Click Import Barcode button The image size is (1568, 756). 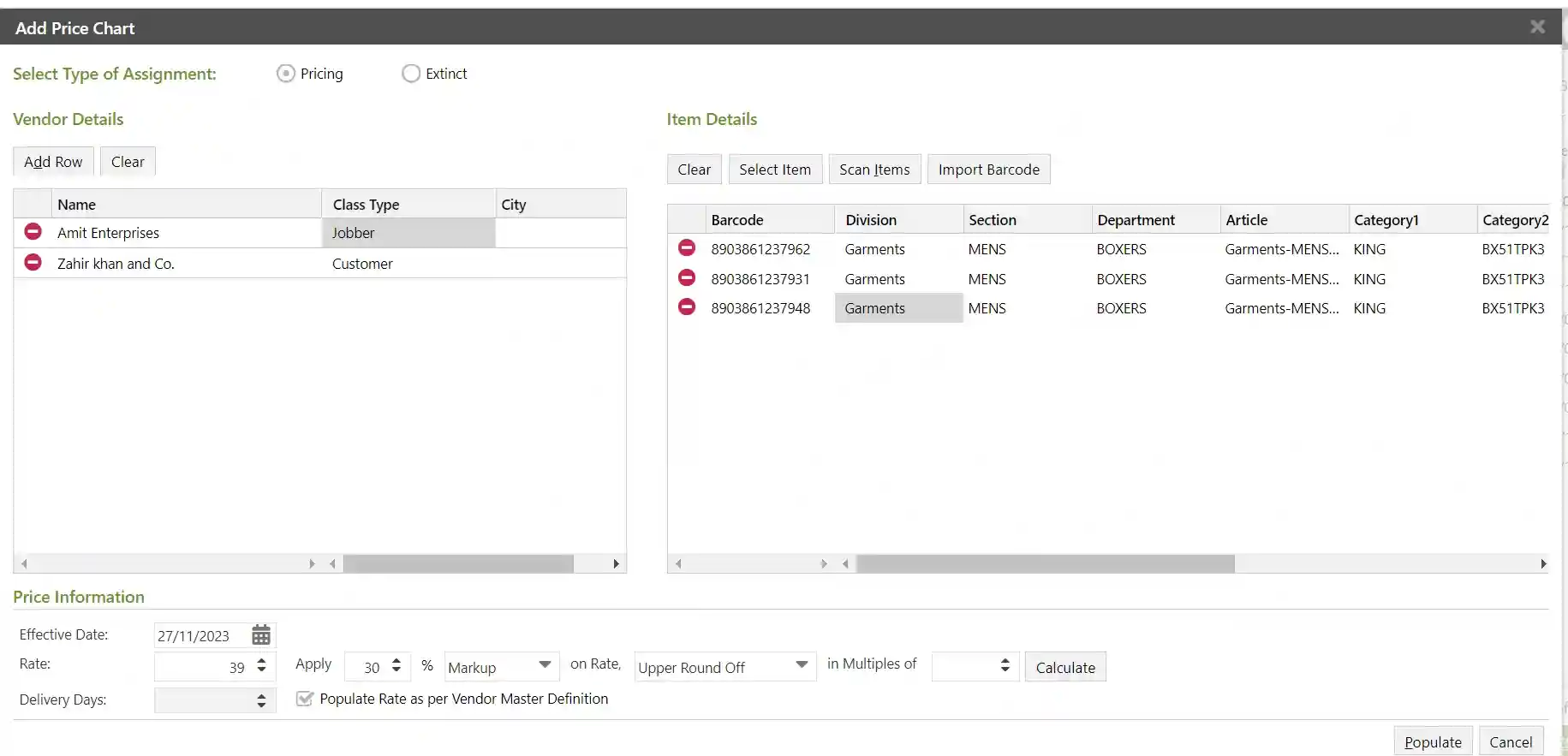(x=988, y=170)
